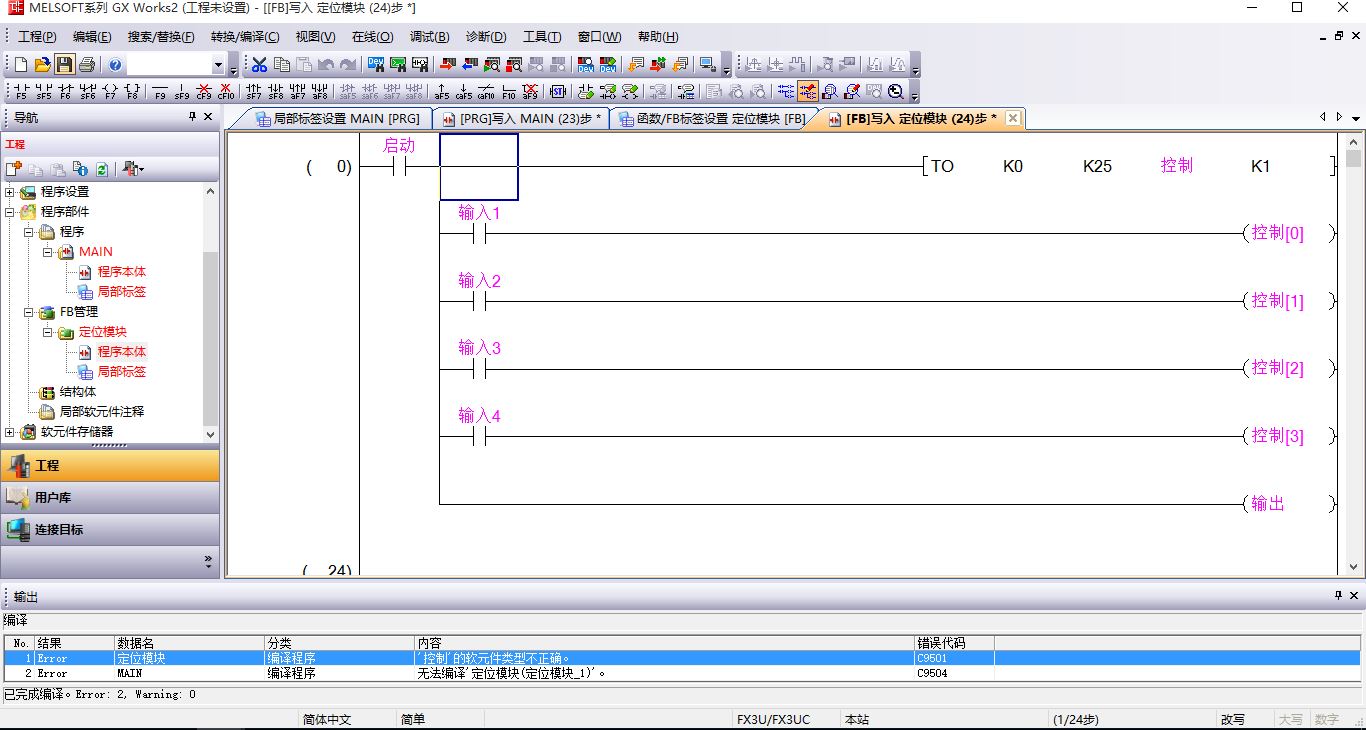Viewport: 1366px width, 730px height.
Task: Toggle the highlighted ladder display mode icon
Action: pyautogui.click(x=807, y=92)
